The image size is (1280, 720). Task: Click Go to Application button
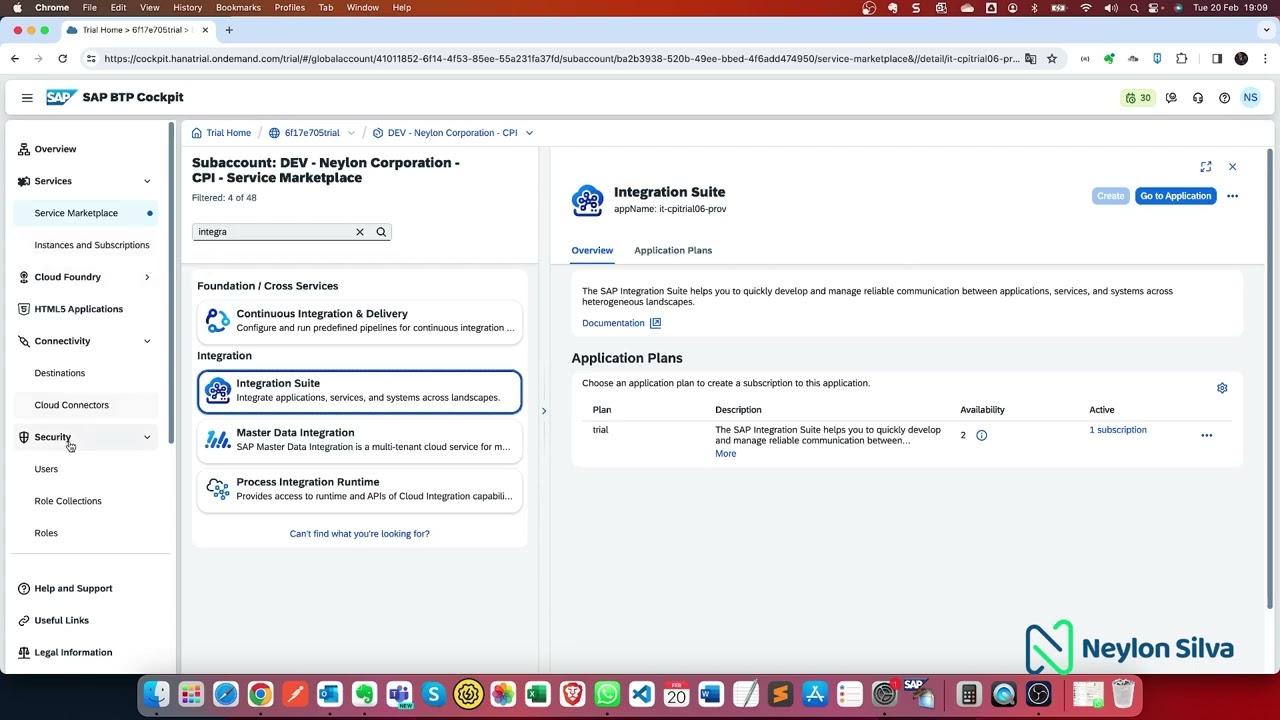(x=1176, y=196)
